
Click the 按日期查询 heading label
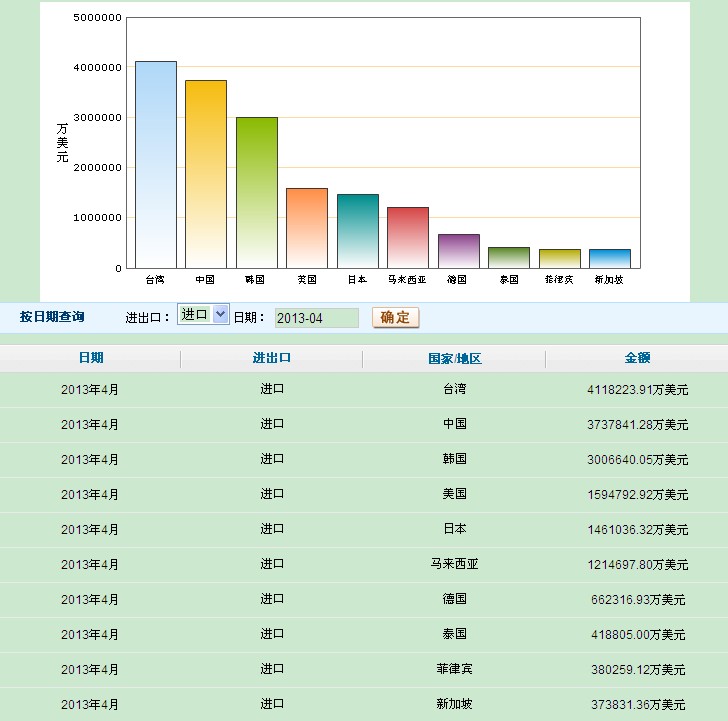pos(52,317)
